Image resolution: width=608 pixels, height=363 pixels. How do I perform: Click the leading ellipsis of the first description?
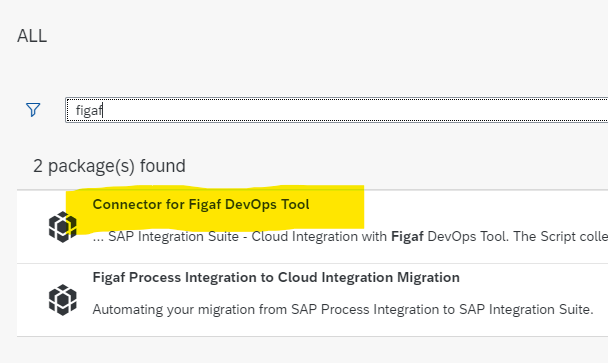point(98,237)
